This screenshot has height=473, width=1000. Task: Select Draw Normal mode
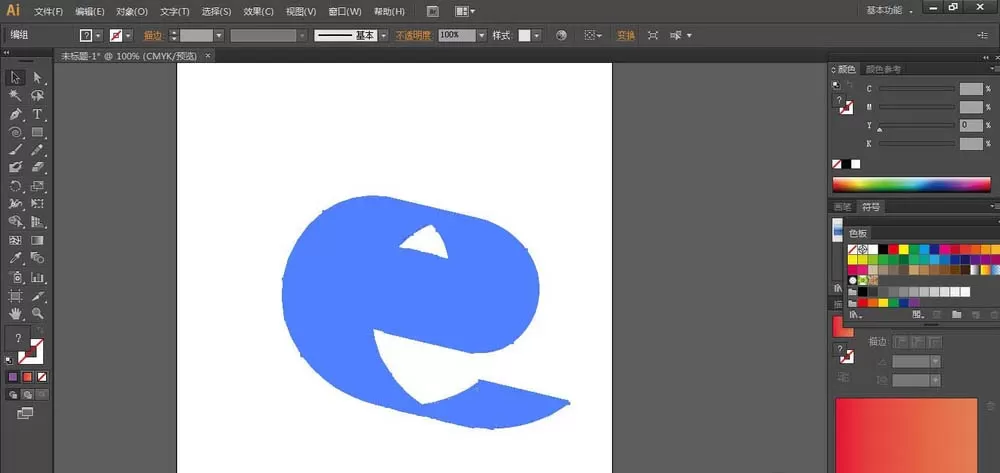coord(13,395)
